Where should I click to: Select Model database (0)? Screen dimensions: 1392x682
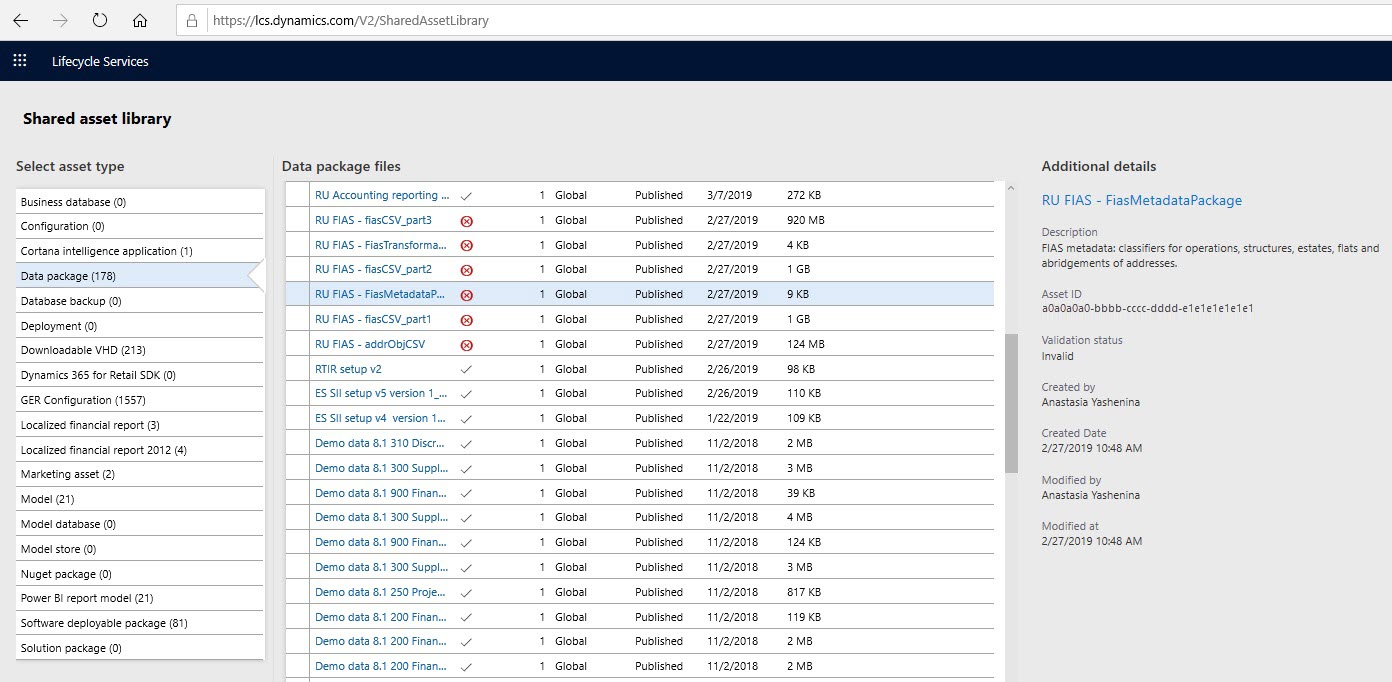coord(140,524)
